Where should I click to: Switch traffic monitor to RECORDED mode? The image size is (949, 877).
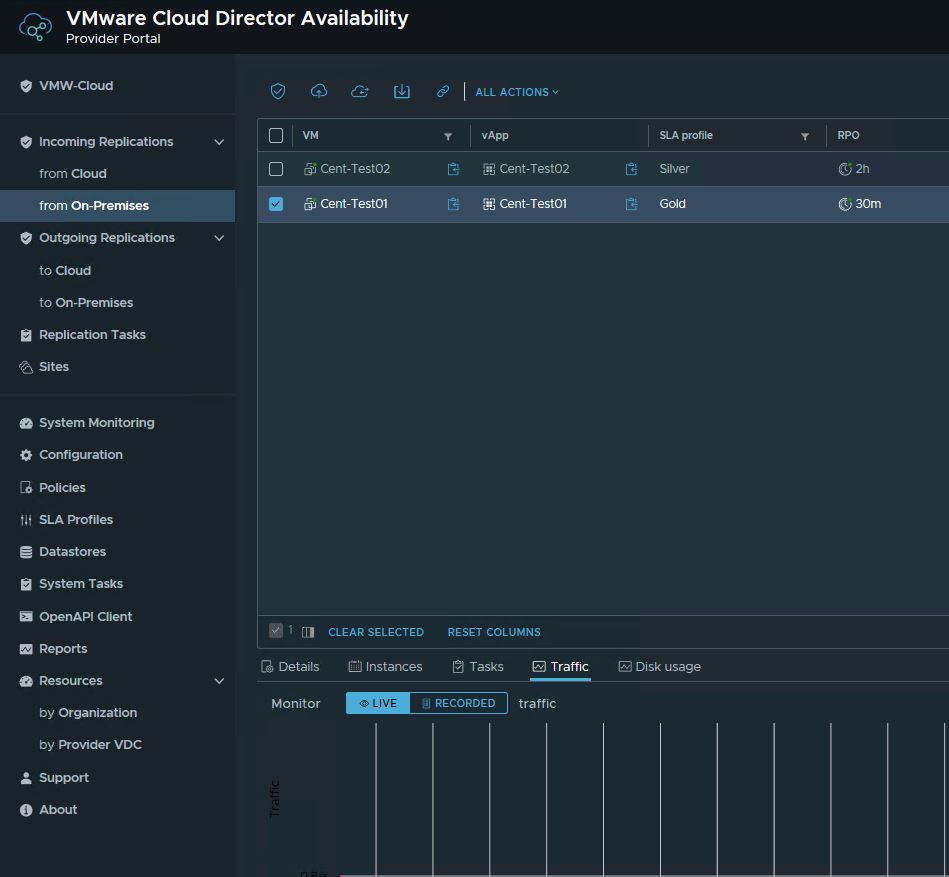click(458, 703)
